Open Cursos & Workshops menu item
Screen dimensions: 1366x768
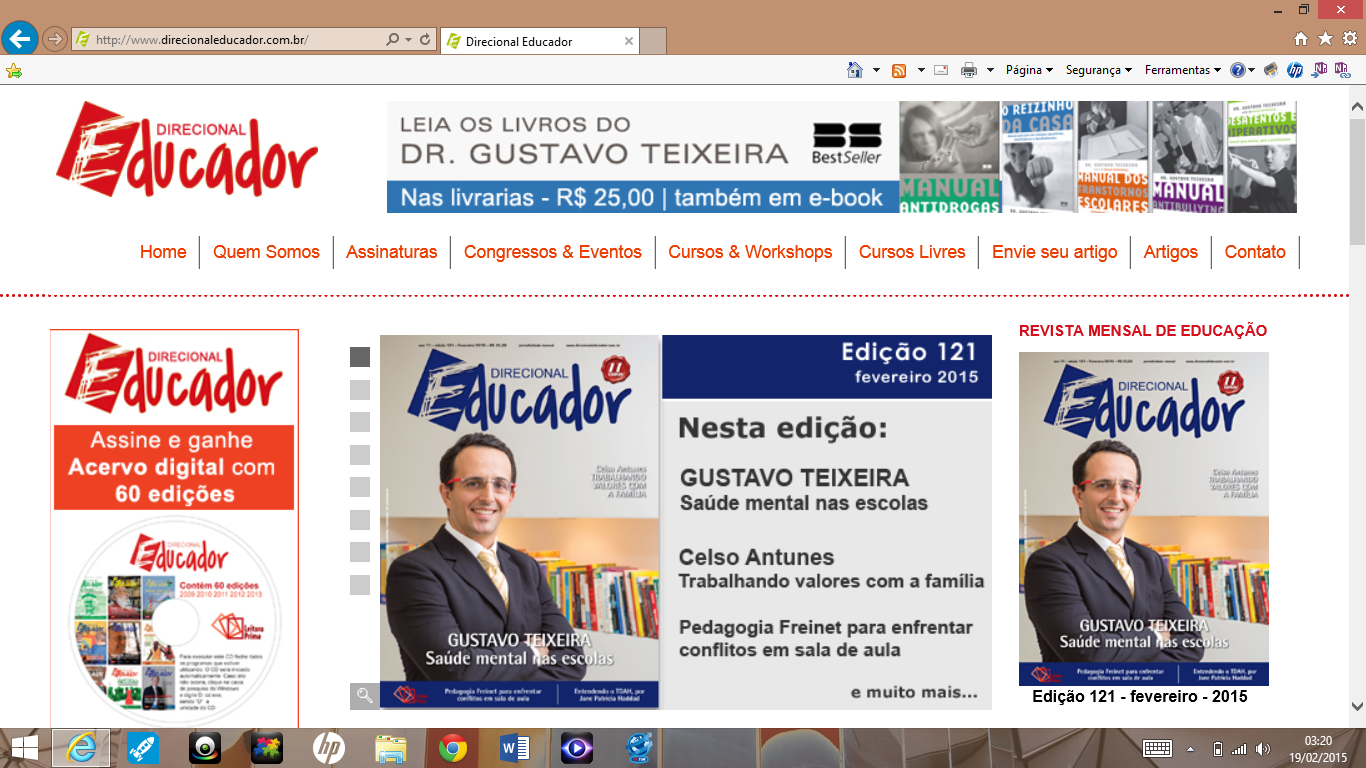click(750, 252)
